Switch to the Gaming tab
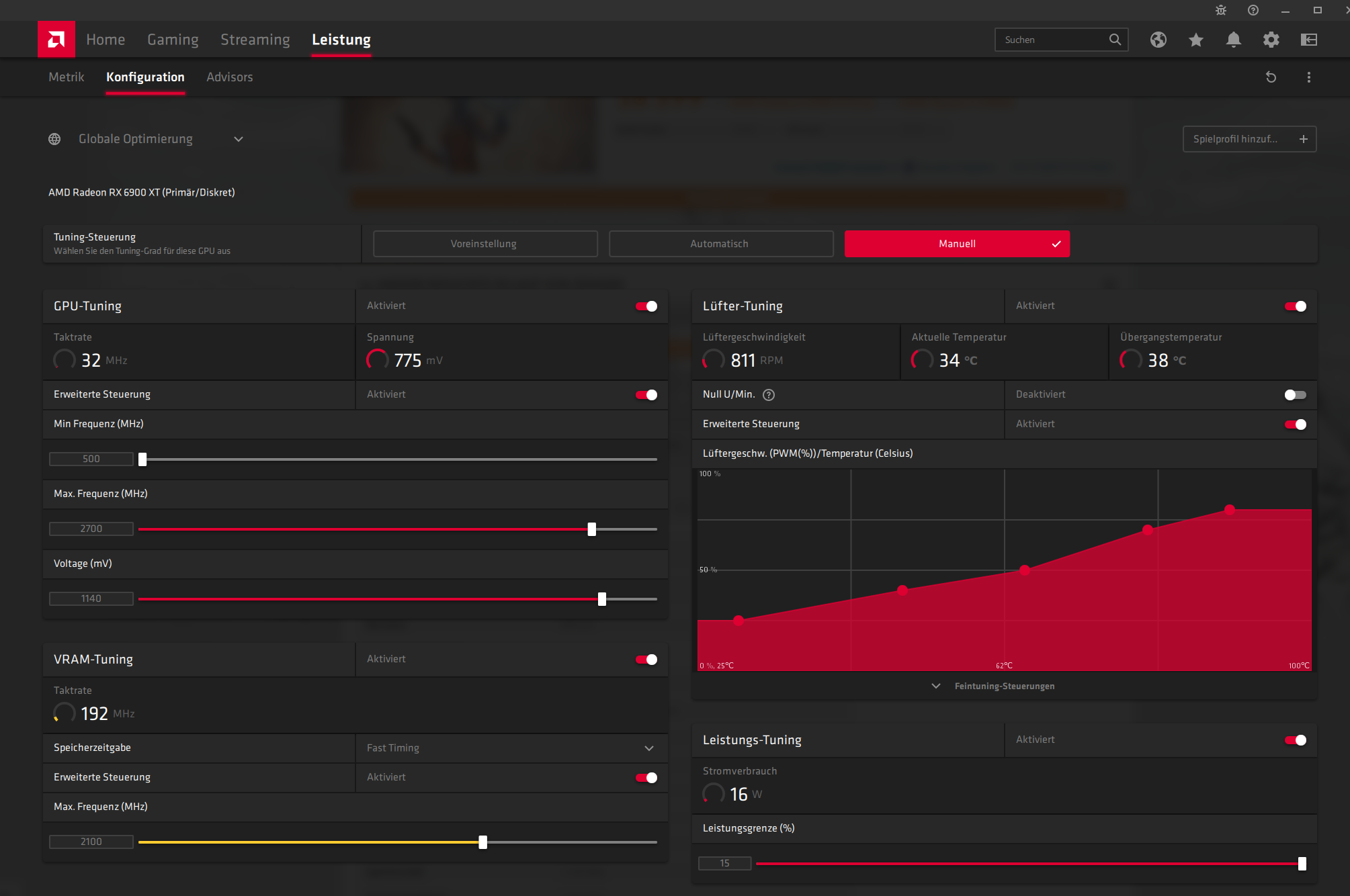The image size is (1350, 896). tap(173, 40)
